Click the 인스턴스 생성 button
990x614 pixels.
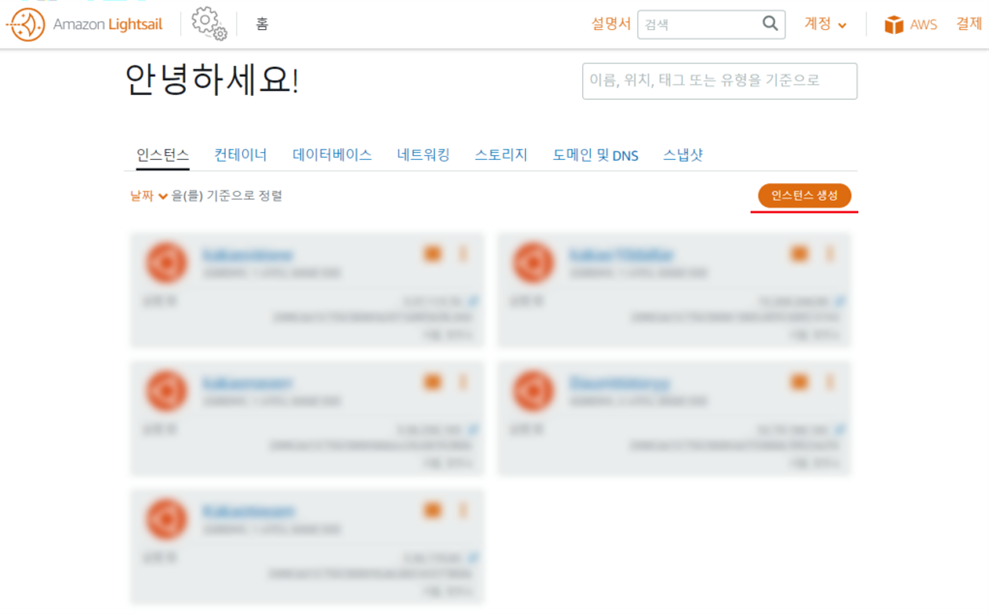coord(804,195)
